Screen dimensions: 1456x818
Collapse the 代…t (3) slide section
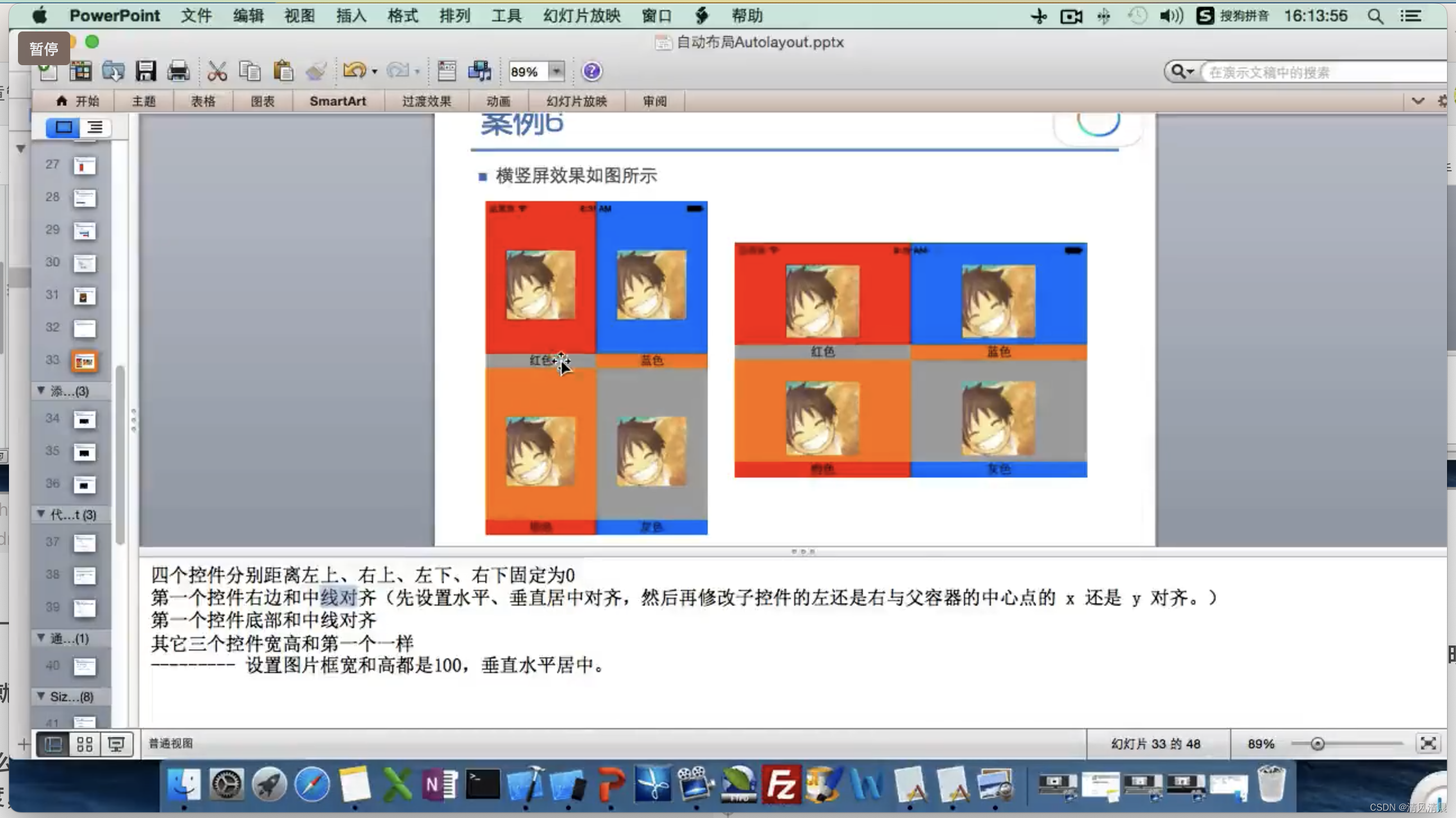point(40,513)
